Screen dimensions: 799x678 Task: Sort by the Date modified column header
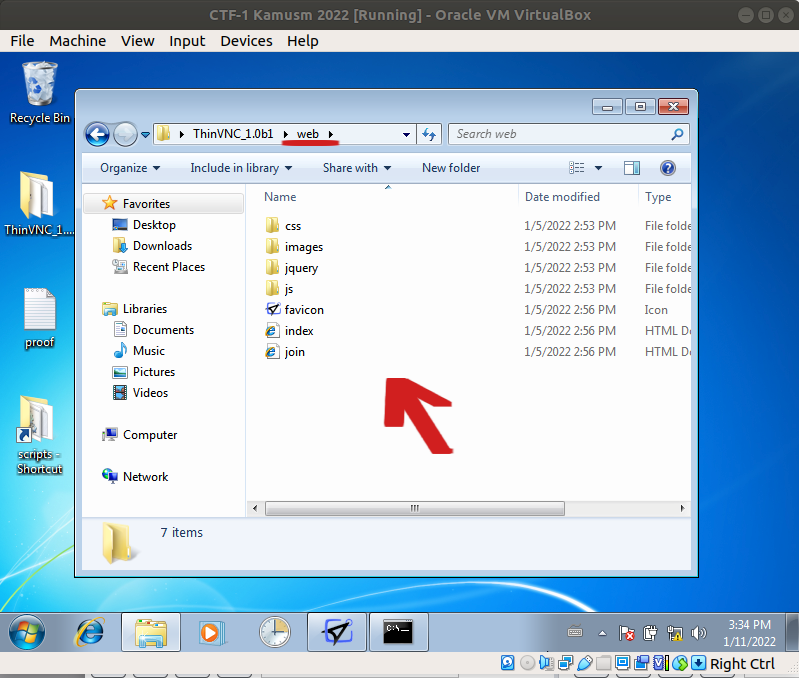(x=562, y=197)
